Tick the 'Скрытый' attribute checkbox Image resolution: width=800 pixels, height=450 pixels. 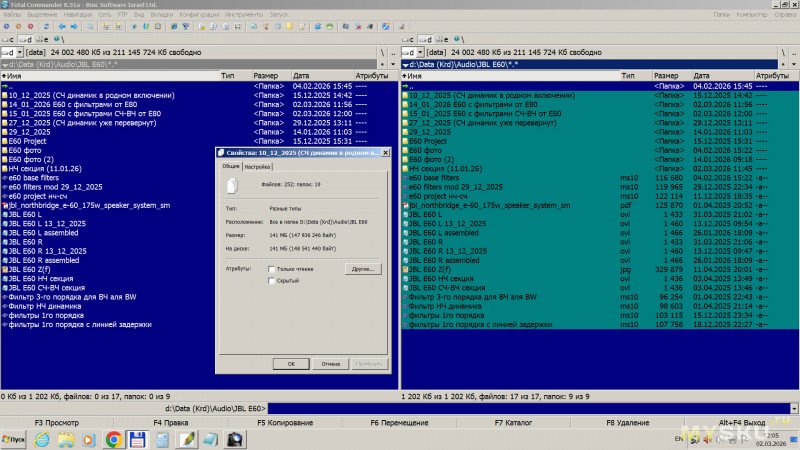tap(272, 282)
